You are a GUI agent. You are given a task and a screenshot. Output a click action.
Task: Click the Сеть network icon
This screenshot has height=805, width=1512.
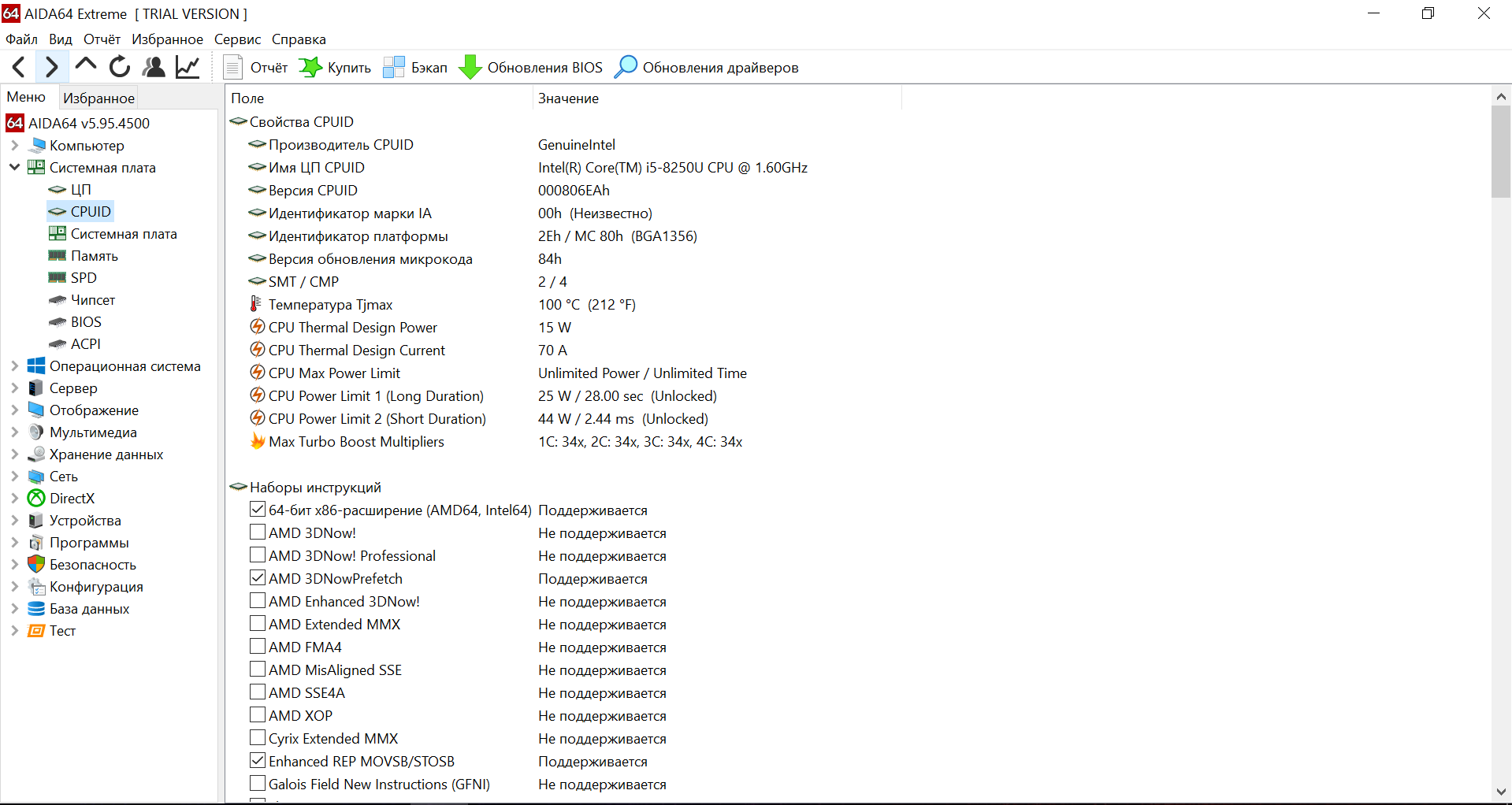[x=36, y=477]
